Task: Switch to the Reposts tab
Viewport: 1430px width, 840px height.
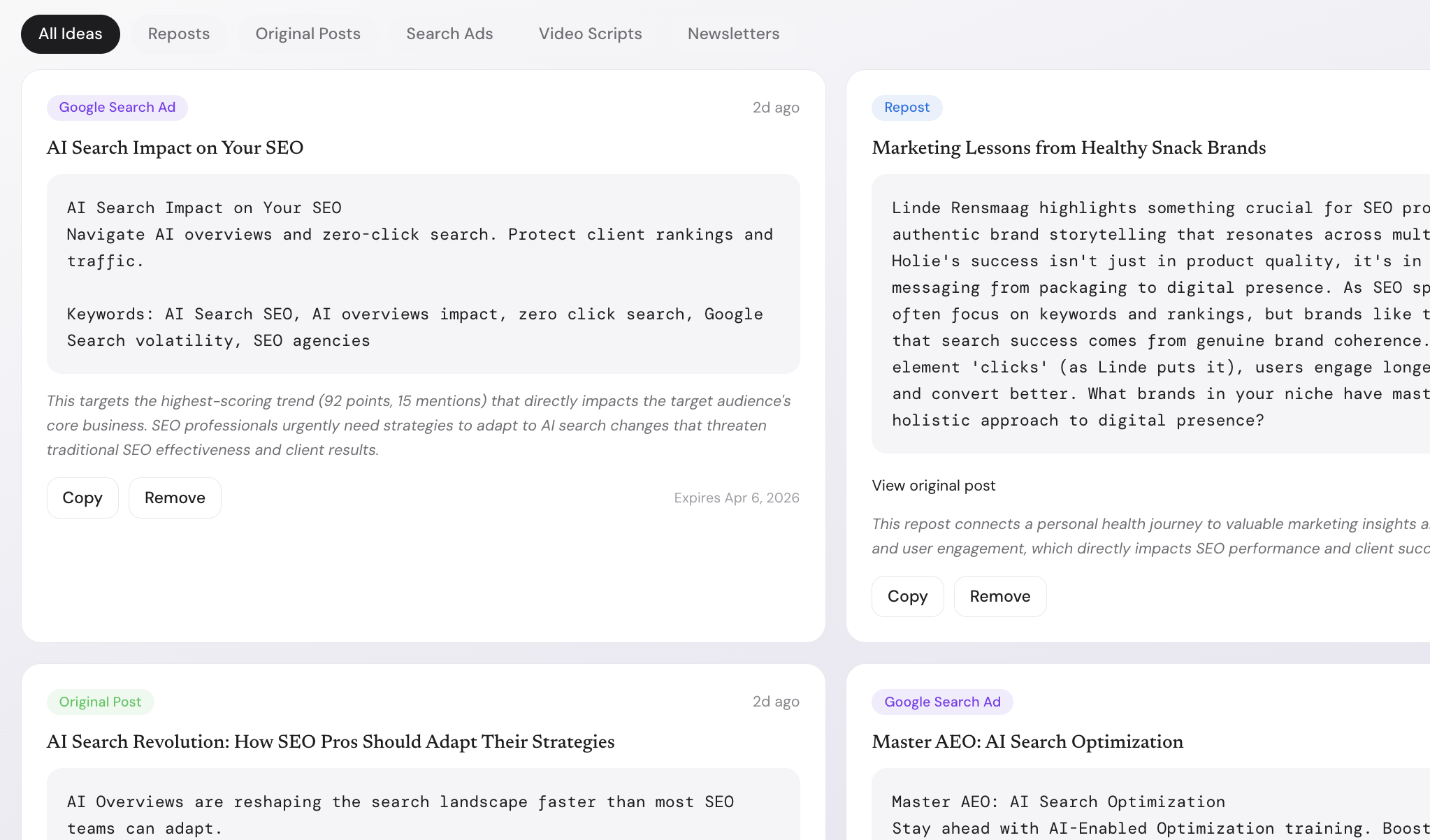Action: click(178, 34)
